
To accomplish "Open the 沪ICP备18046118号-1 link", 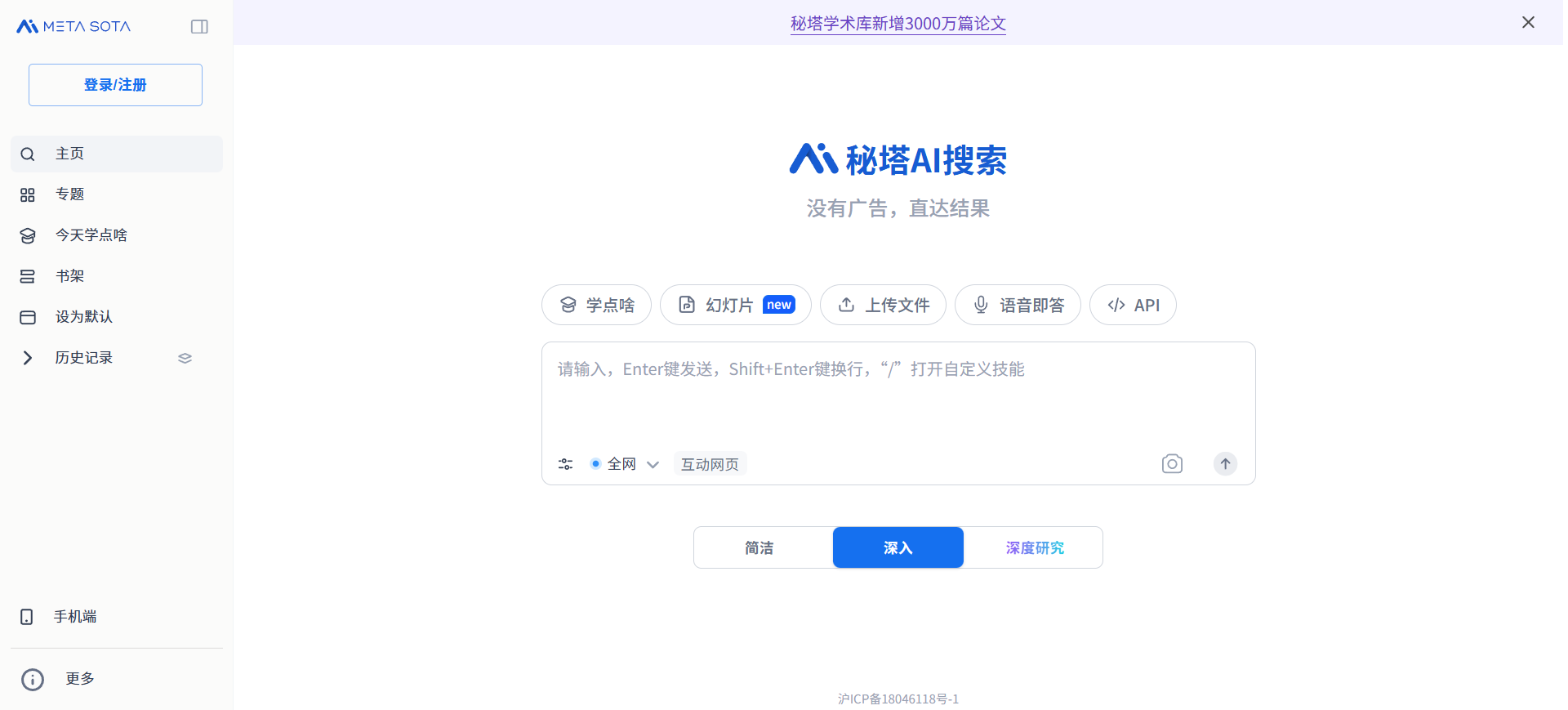I will [x=898, y=699].
